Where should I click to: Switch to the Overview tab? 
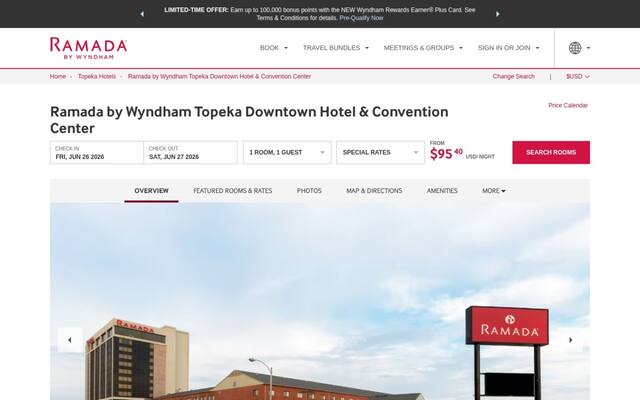(151, 191)
